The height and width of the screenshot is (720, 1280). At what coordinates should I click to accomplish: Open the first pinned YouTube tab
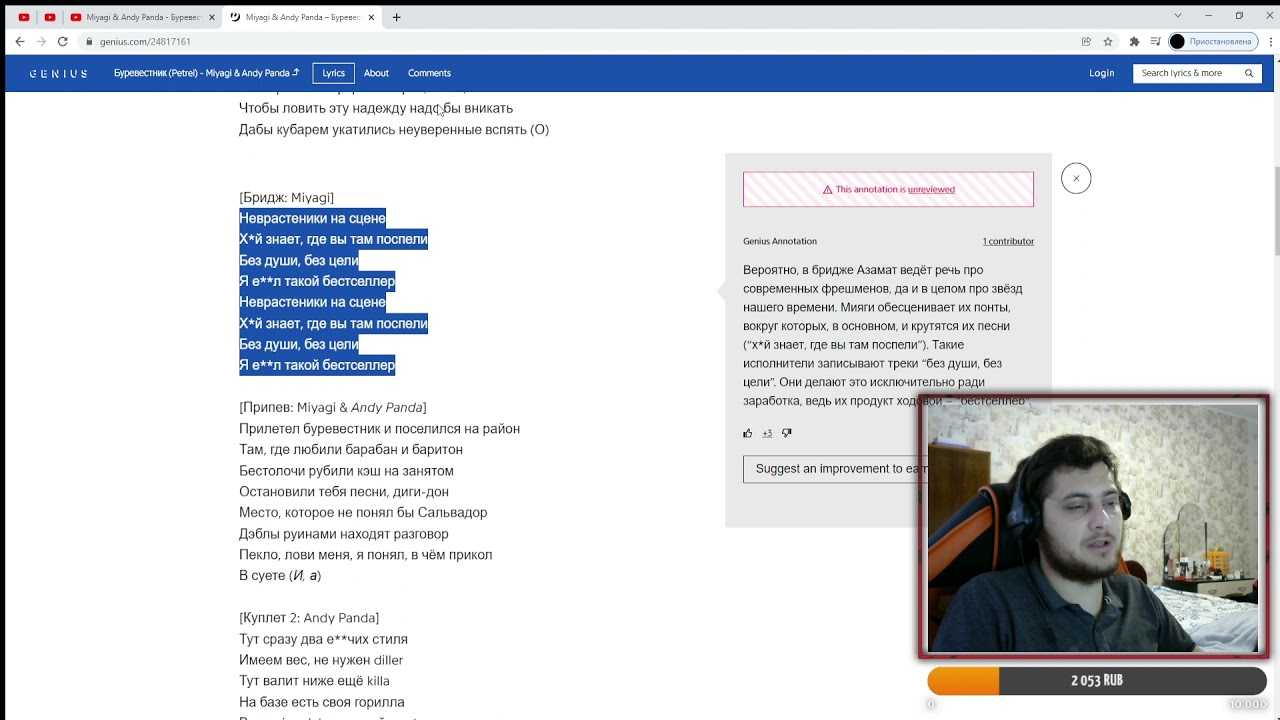(24, 17)
